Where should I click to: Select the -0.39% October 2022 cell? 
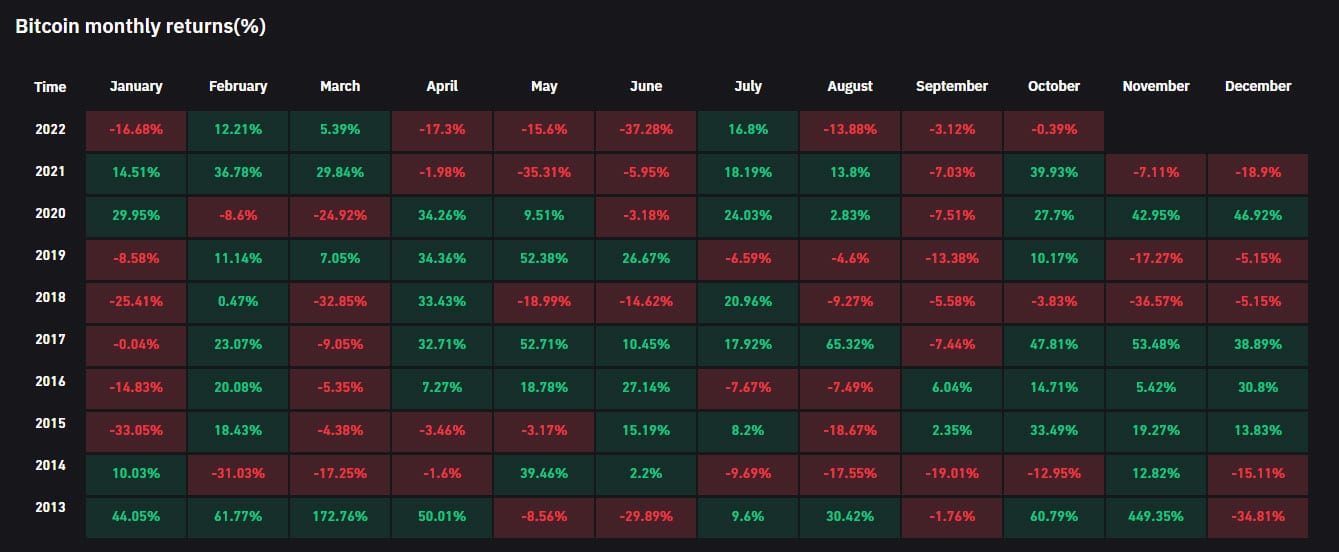coord(1054,131)
